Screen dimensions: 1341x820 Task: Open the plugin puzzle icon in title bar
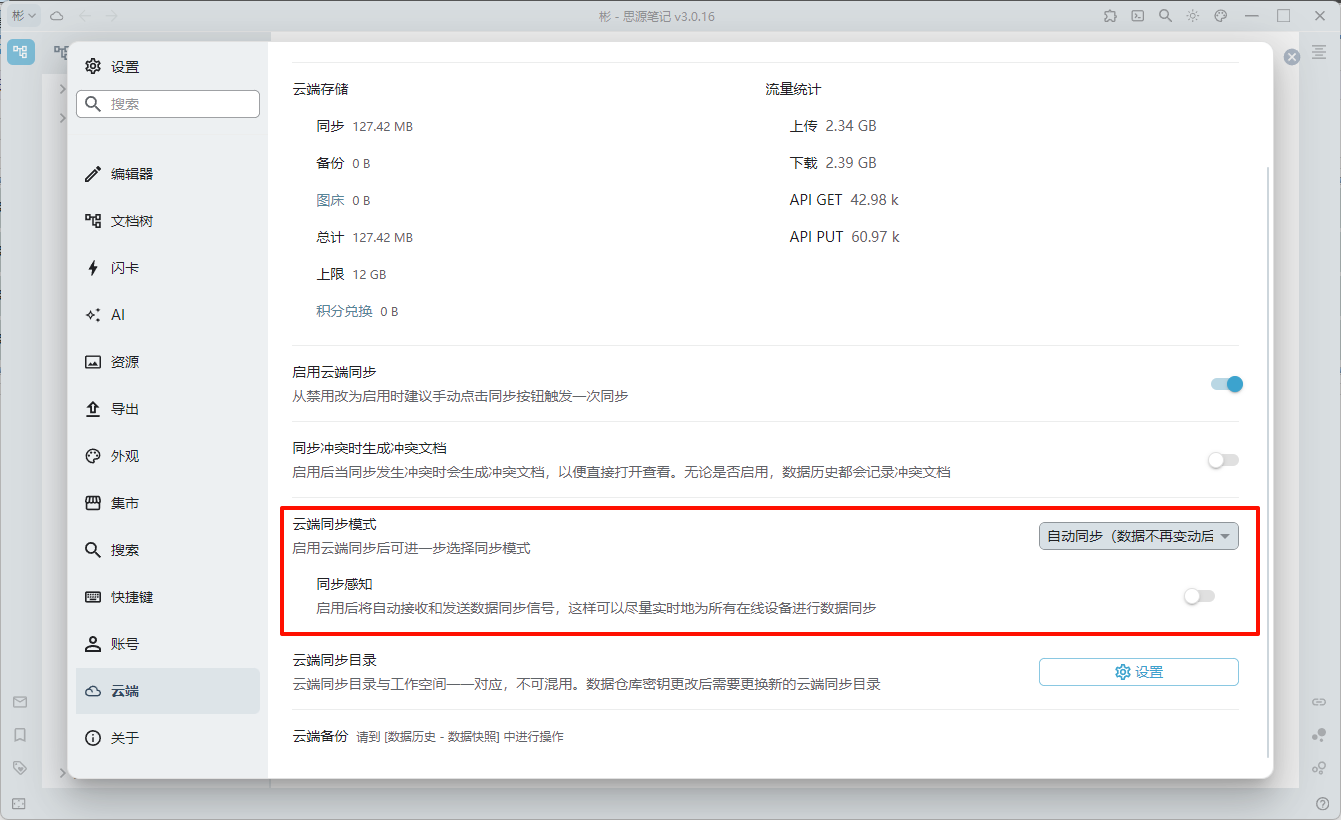point(1110,16)
